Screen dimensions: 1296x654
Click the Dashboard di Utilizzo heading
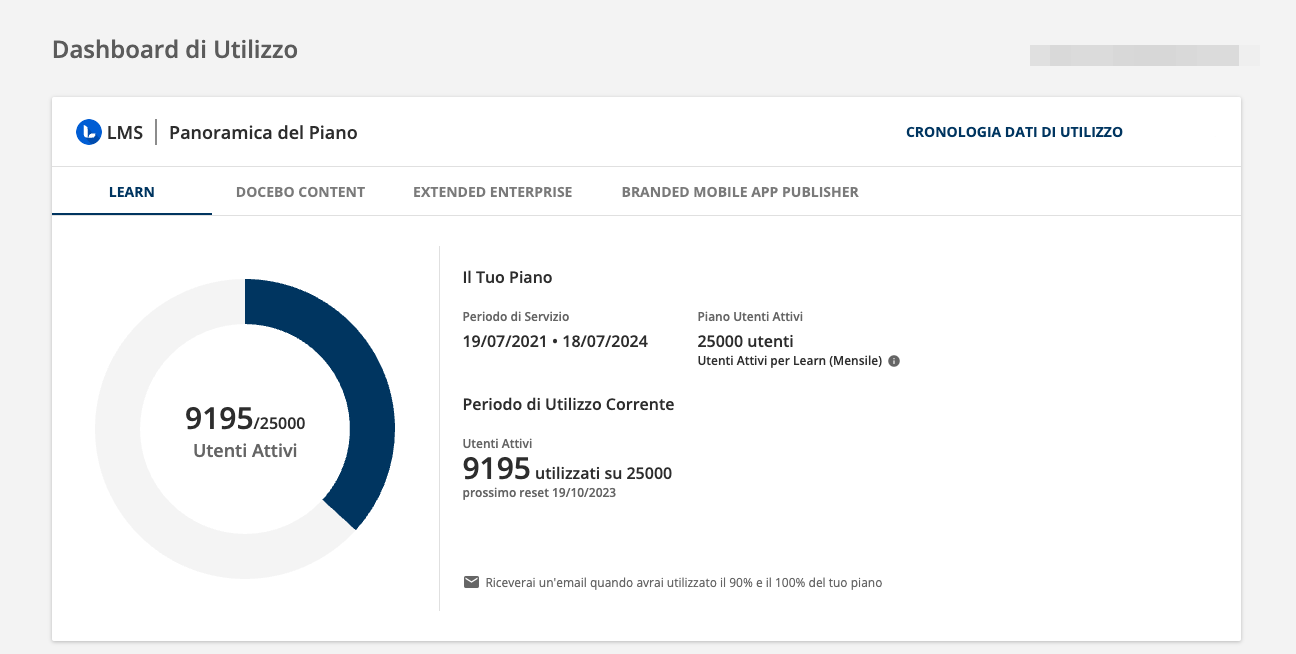pos(175,49)
